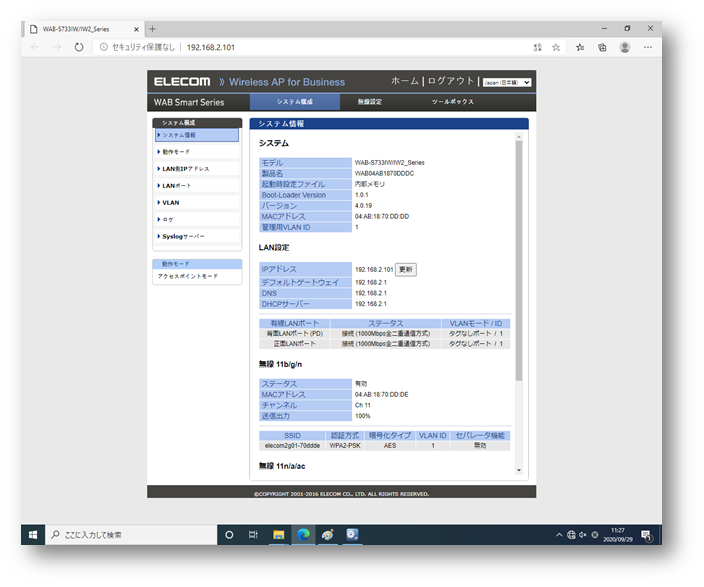704x587 pixels.
Task: Open the favorites list icon
Action: pos(580,47)
